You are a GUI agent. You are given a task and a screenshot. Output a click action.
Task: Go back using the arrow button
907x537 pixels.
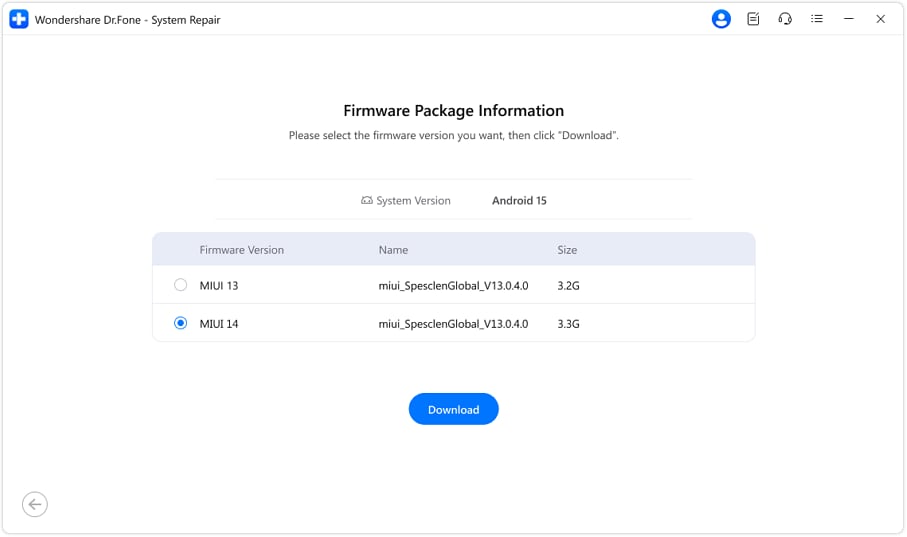coord(35,505)
